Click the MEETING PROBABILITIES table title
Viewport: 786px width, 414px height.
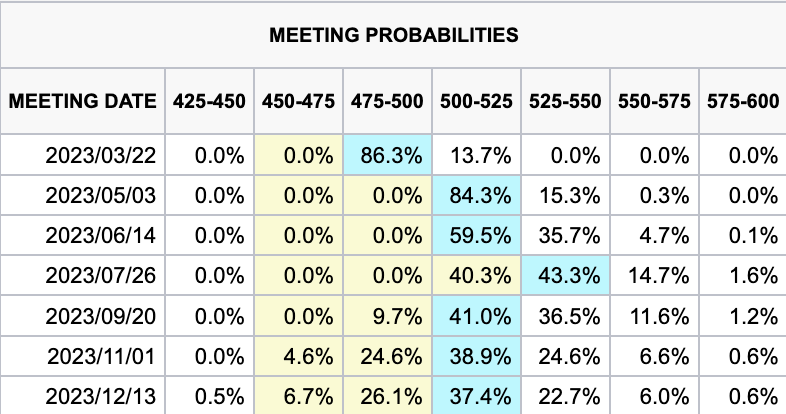click(393, 35)
